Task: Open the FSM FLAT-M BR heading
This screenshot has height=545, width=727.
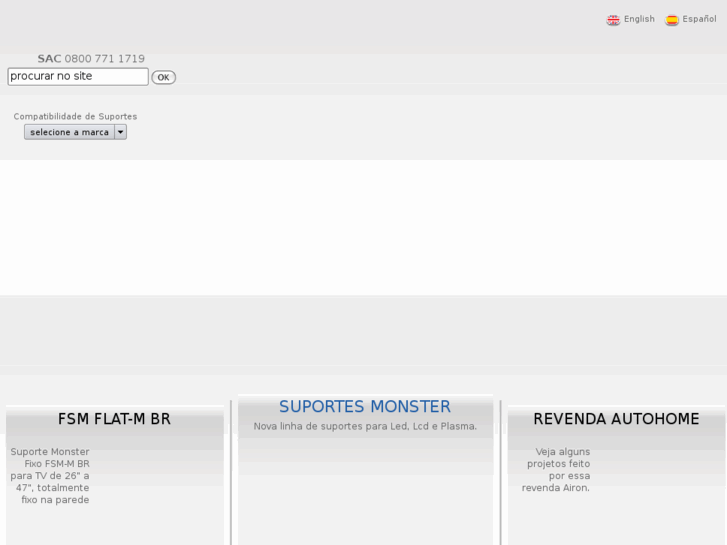Action: [x=114, y=419]
